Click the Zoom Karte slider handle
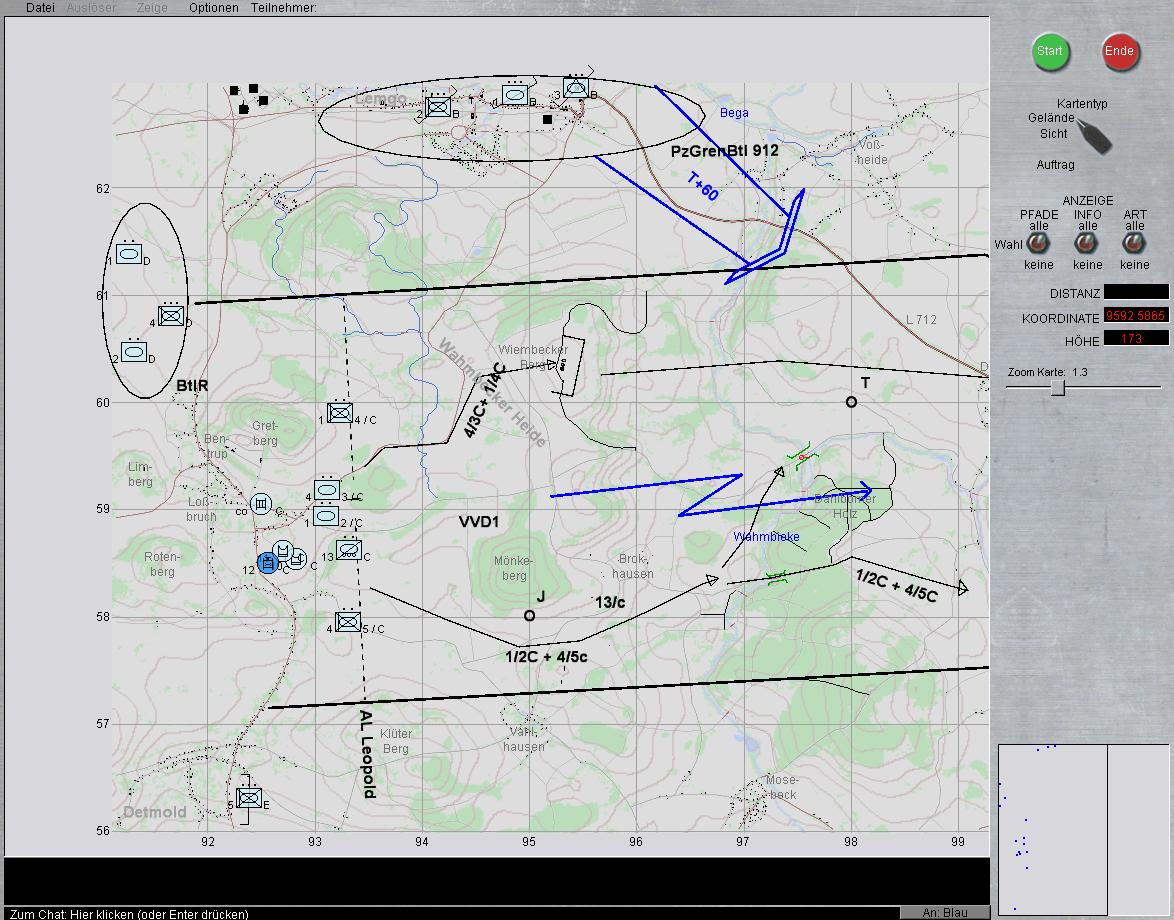Image resolution: width=1174 pixels, height=920 pixels. click(x=1058, y=388)
